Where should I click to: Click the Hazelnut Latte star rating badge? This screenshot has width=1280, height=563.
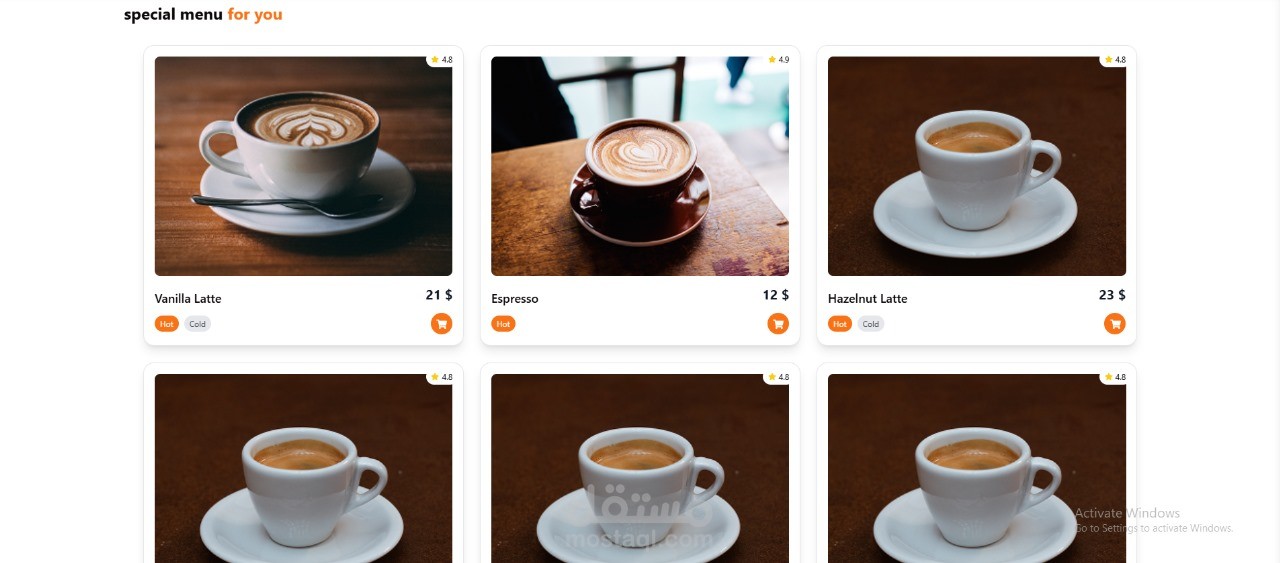1115,60
